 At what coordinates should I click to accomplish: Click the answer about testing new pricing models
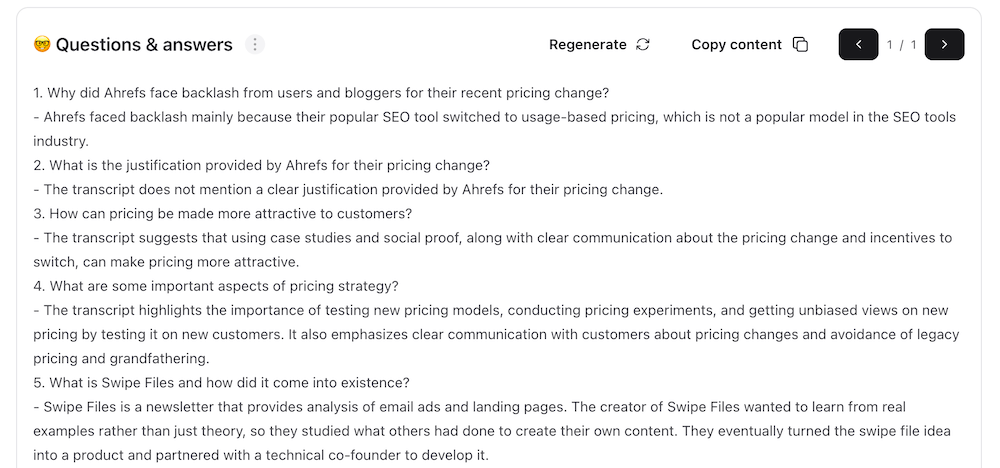click(490, 310)
